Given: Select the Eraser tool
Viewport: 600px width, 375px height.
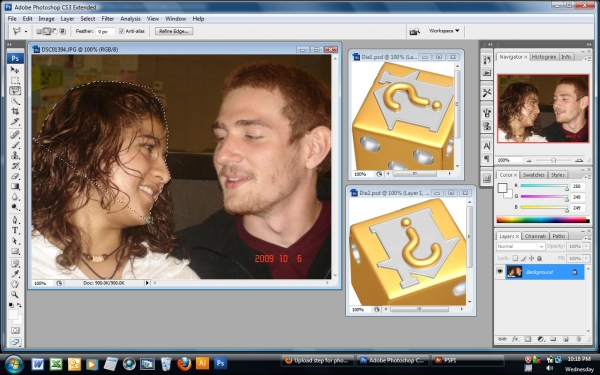Looking at the screenshot, I should 15,176.
